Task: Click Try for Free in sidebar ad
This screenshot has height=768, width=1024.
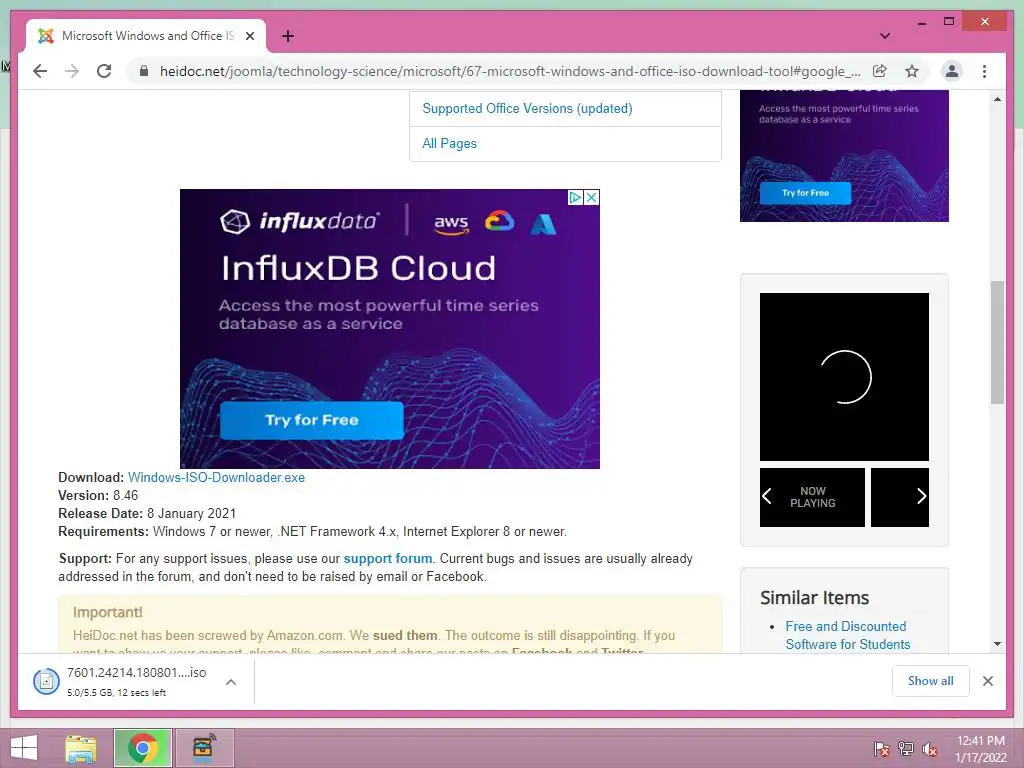Action: point(805,193)
